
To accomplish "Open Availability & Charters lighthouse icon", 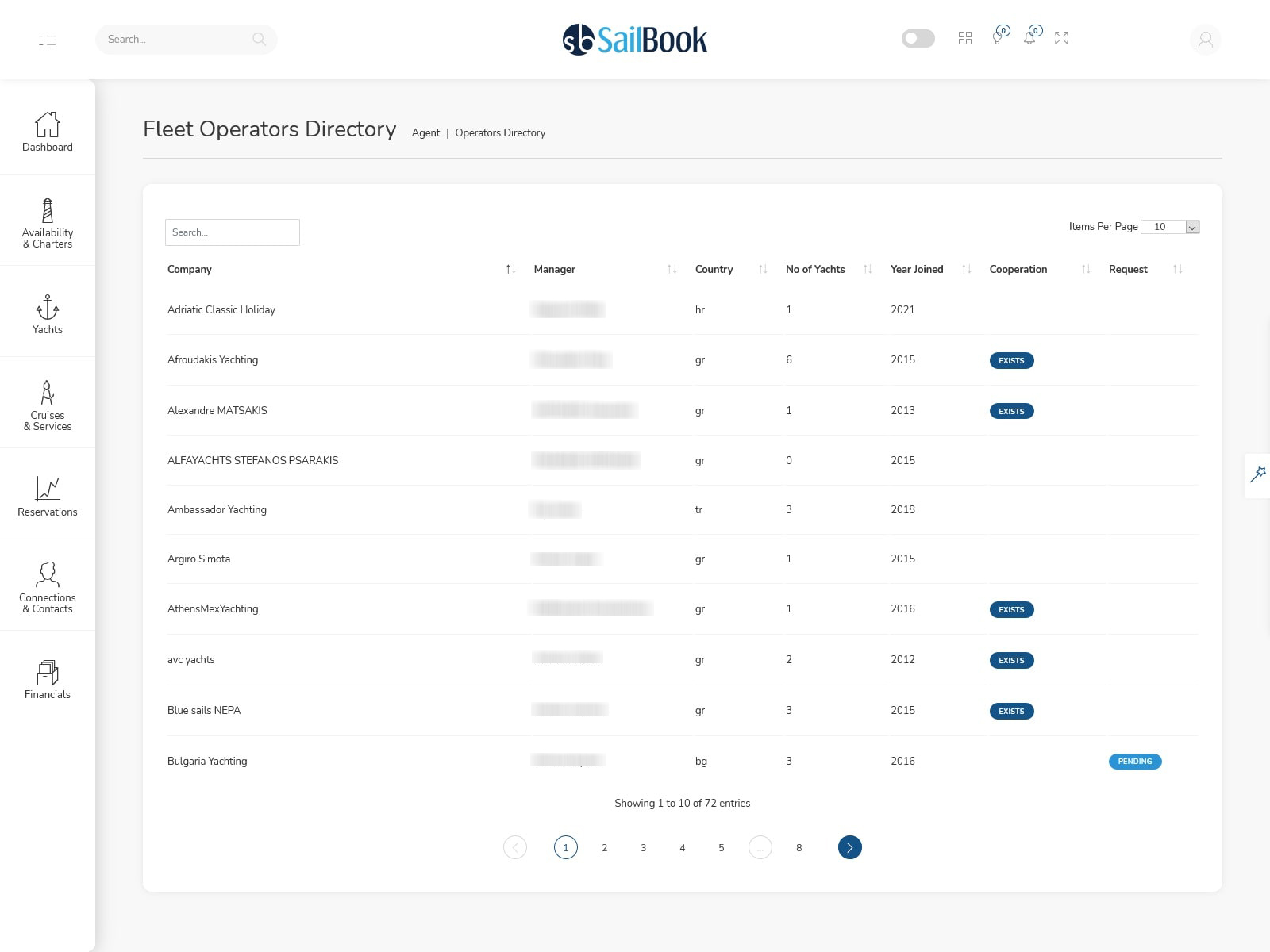I will tap(48, 211).
